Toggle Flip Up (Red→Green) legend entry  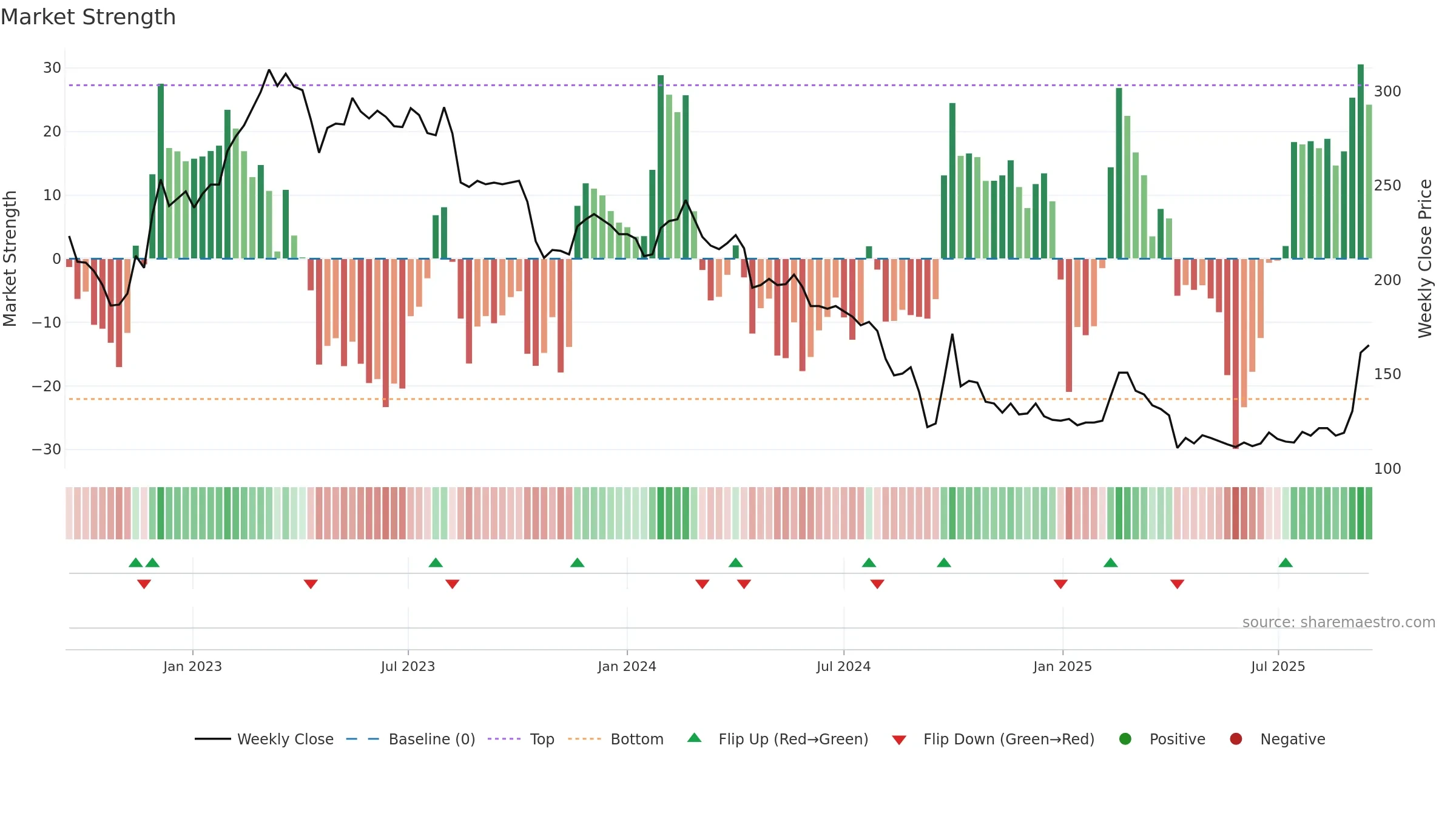[x=778, y=739]
